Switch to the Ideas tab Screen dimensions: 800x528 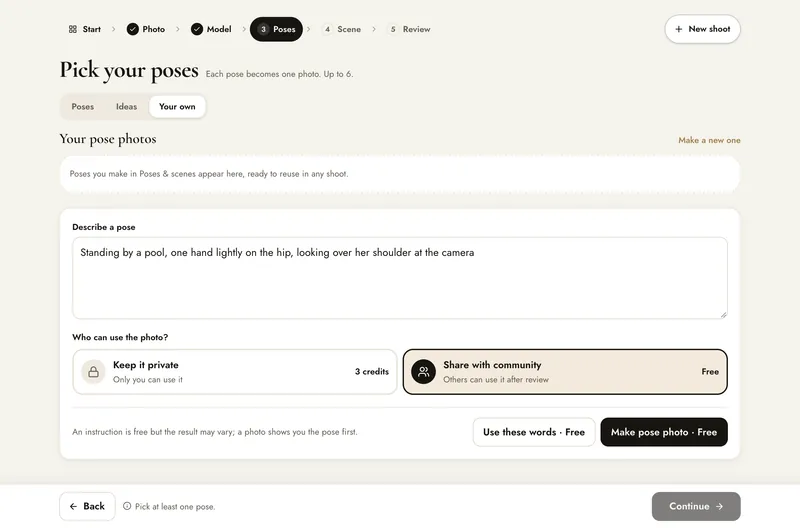coord(127,107)
